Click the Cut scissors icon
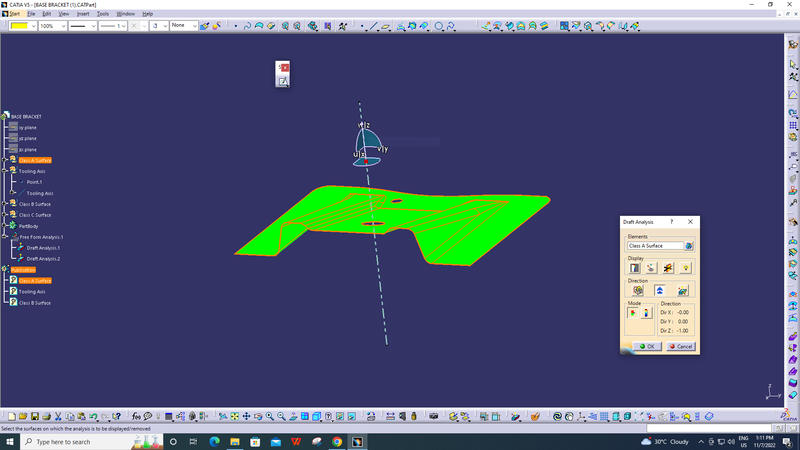The width and height of the screenshot is (800, 450). (57, 416)
